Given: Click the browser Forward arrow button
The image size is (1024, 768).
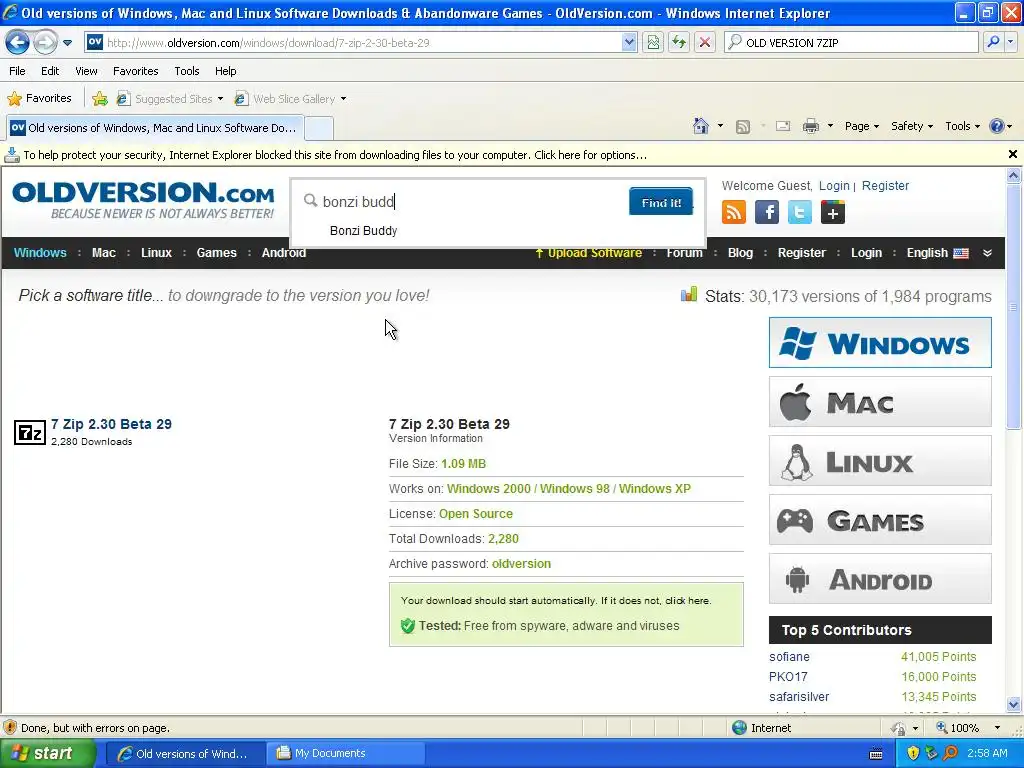Looking at the screenshot, I should click(x=45, y=43).
